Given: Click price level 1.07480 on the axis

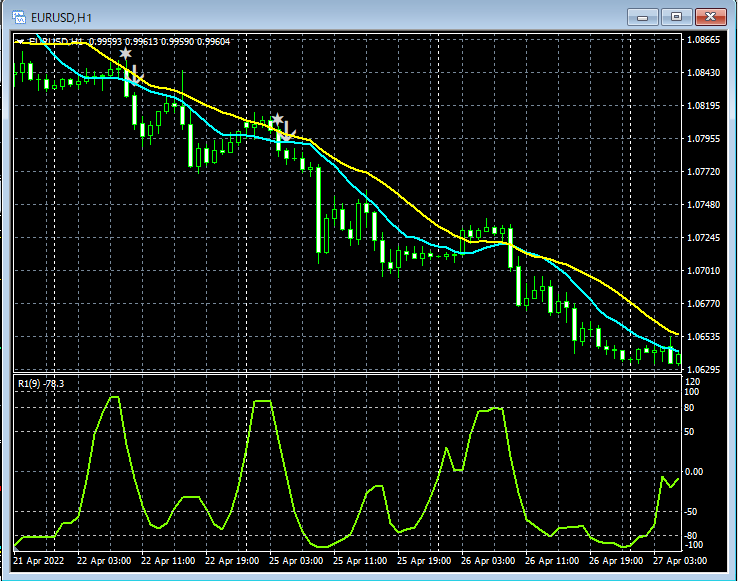Looking at the screenshot, I should 704,205.
